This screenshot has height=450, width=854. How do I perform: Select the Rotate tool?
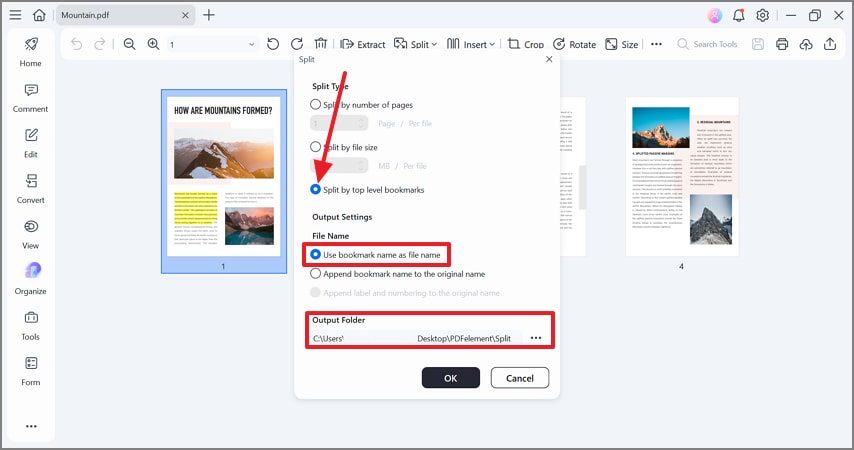pos(575,44)
